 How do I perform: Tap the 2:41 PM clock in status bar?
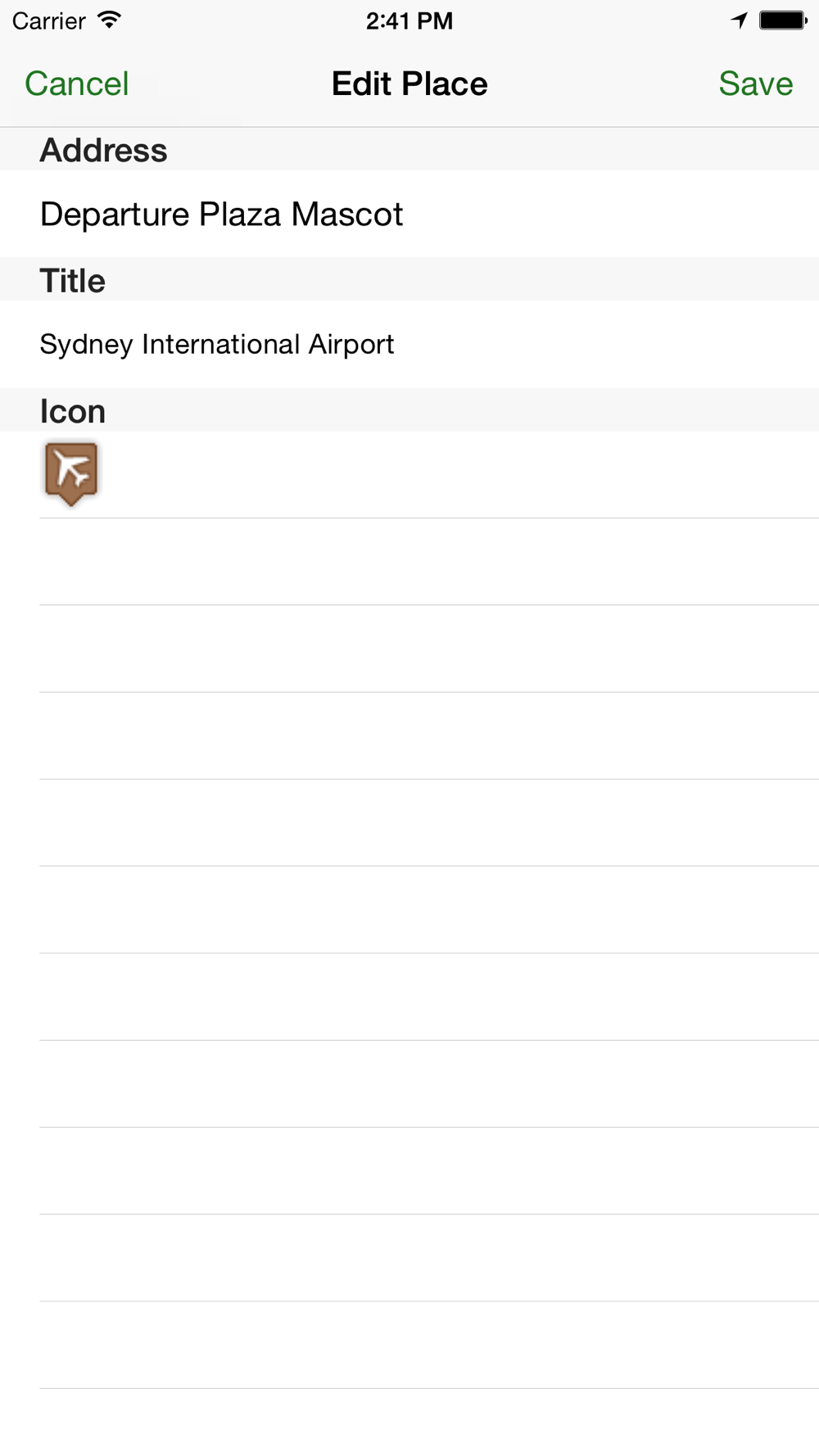tap(409, 20)
